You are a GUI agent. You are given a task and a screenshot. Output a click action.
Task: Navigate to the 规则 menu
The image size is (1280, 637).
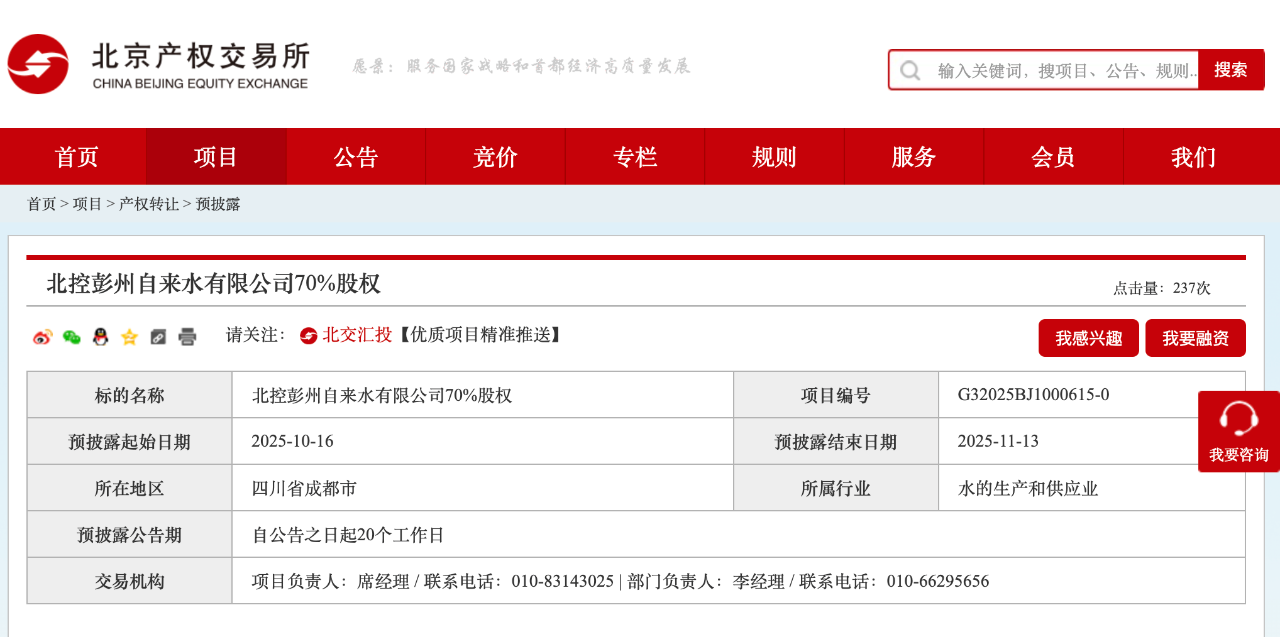774,157
